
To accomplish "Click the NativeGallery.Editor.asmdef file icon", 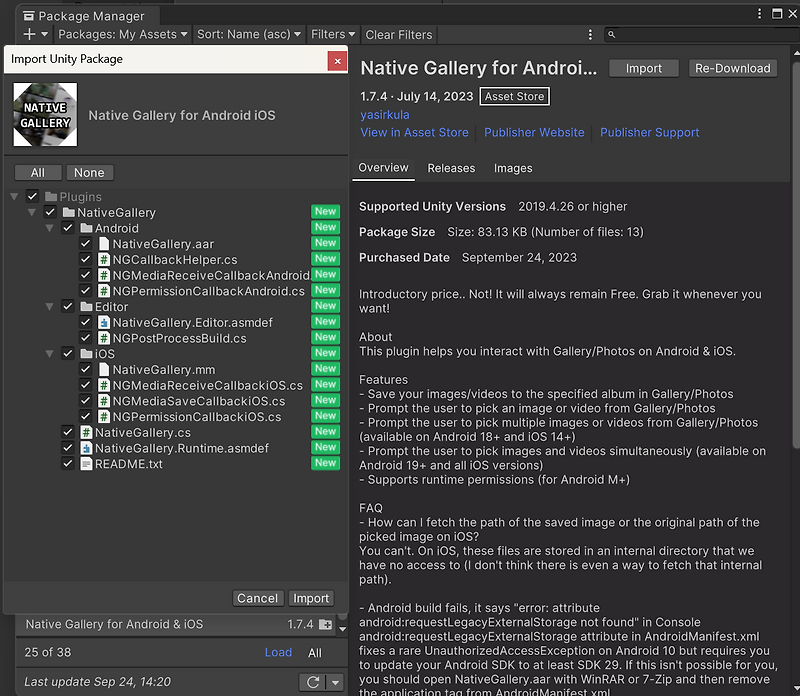I will 103,323.
